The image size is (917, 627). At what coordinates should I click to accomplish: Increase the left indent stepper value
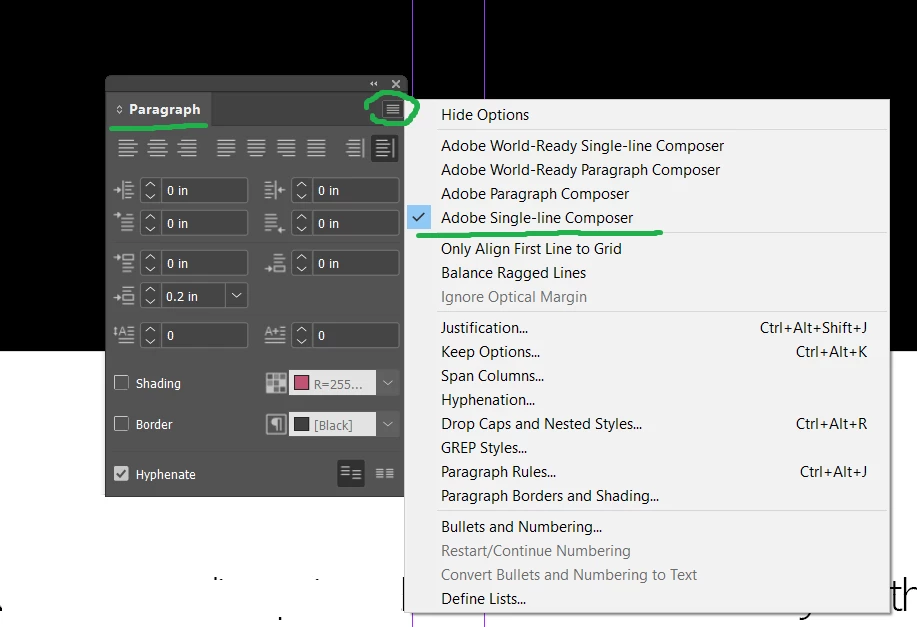[150, 184]
